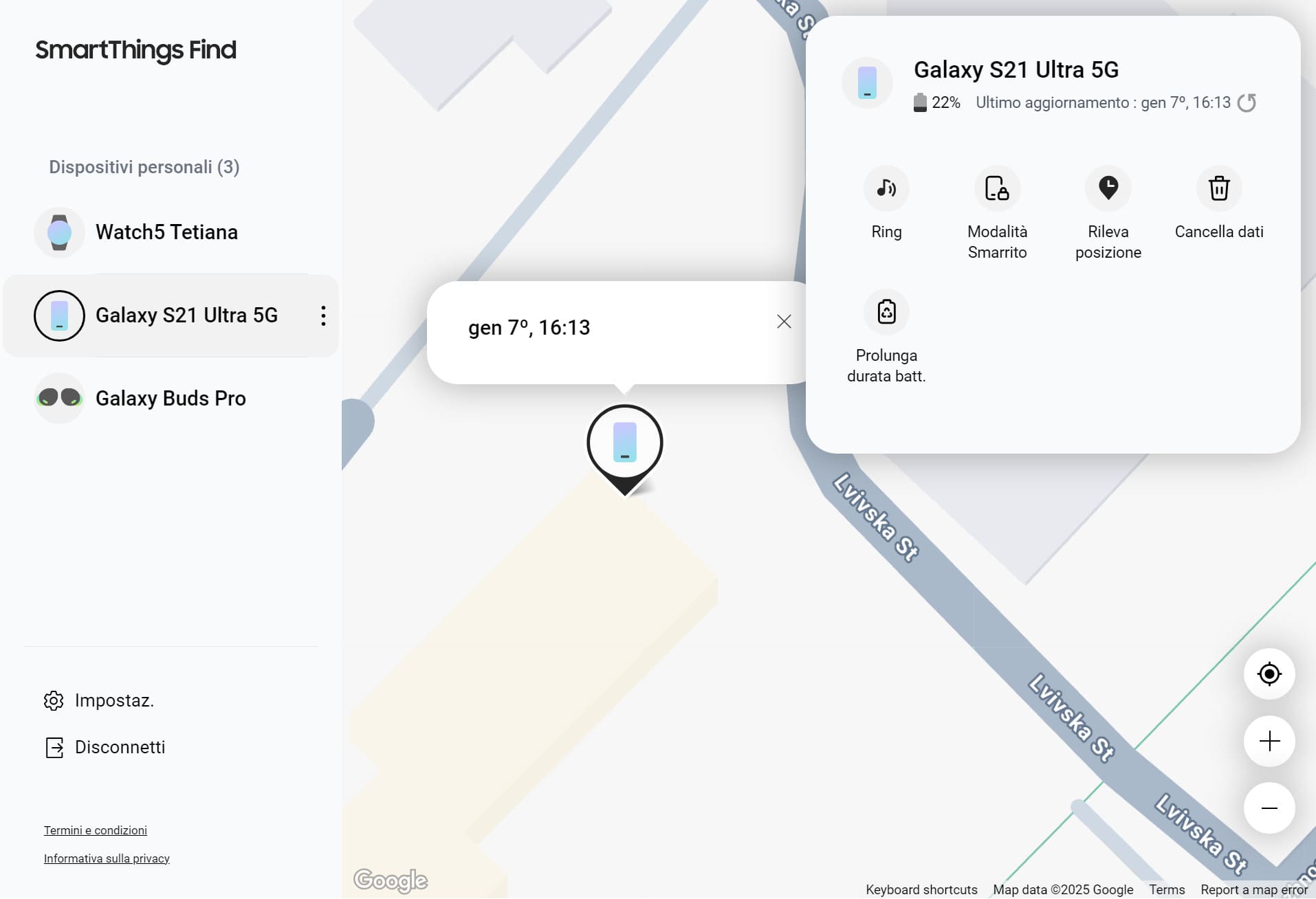Click the 22% battery indicator
Screen dimensions: 1316x899
coord(936,103)
